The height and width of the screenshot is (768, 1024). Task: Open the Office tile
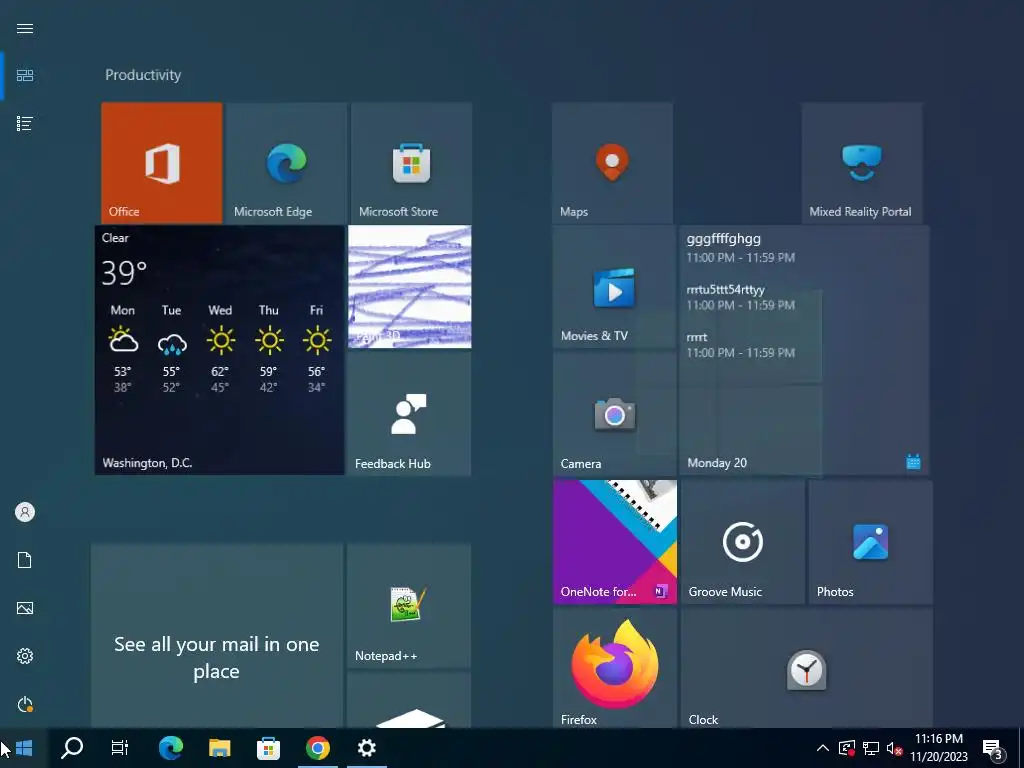coord(162,163)
